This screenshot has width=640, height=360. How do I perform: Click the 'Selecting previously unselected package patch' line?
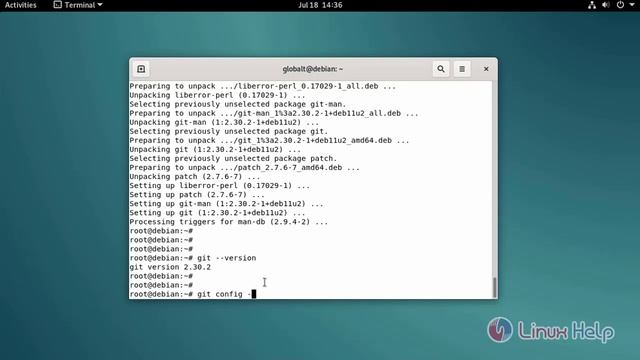(233, 158)
